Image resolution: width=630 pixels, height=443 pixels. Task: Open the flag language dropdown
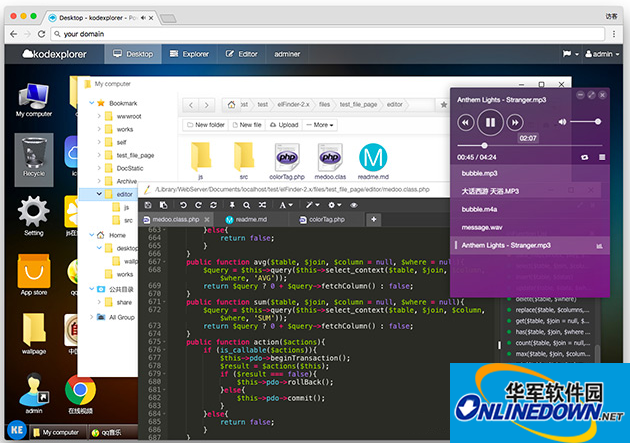click(570, 54)
